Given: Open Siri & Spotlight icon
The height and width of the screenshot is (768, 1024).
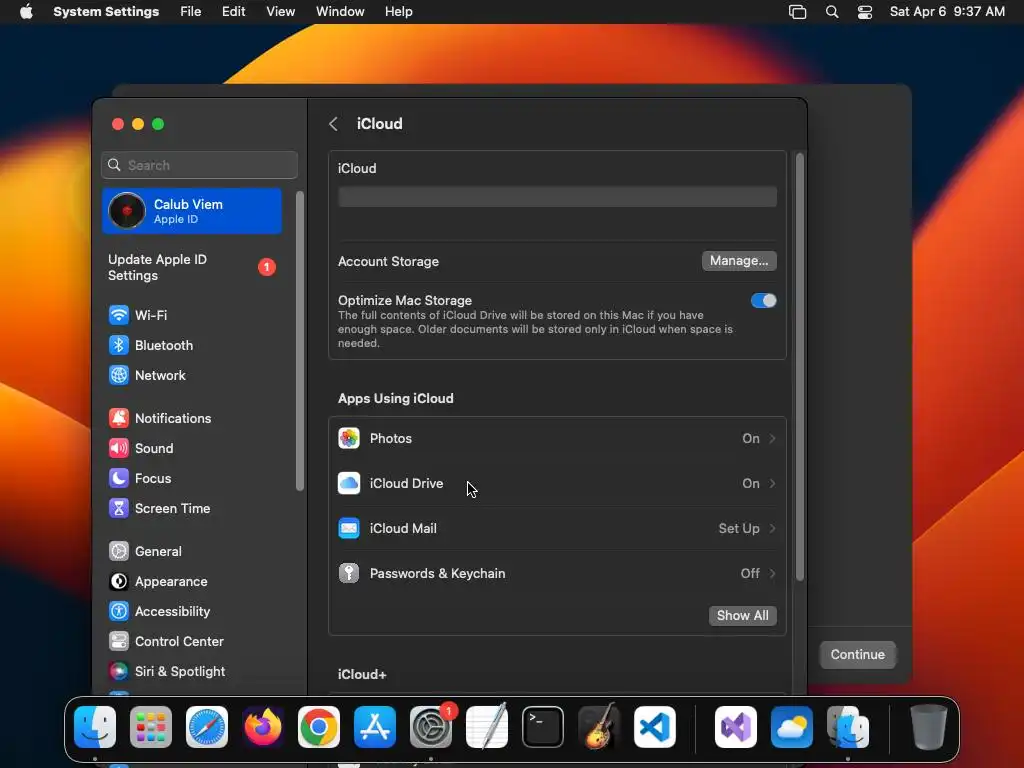Looking at the screenshot, I should (119, 671).
